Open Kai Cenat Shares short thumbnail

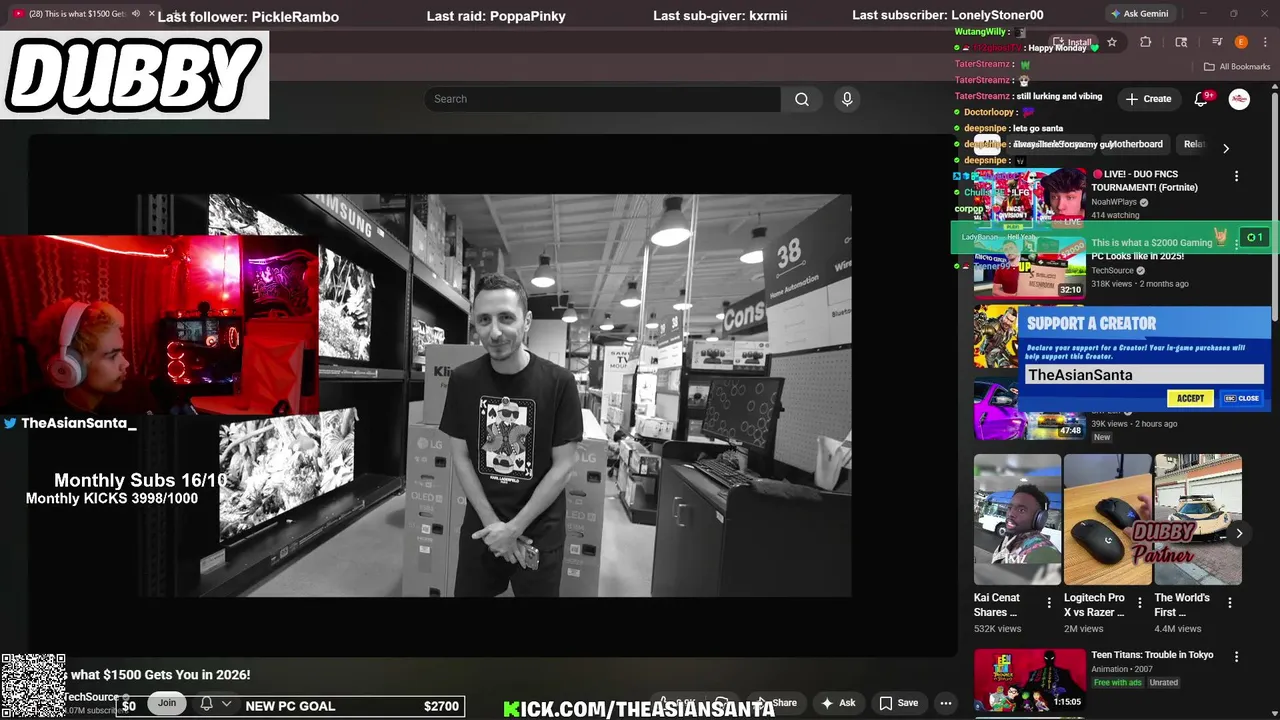click(x=1017, y=520)
